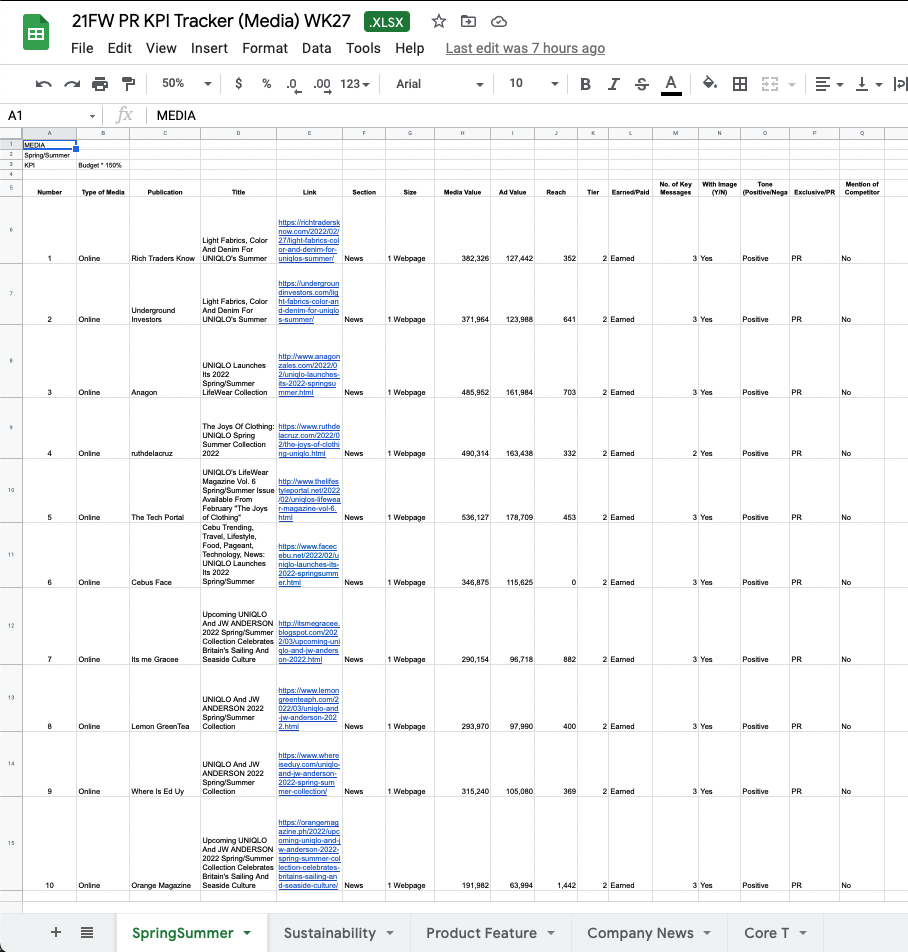Open vertical align options
This screenshot has width=908, height=952.
pyautogui.click(x=868, y=84)
